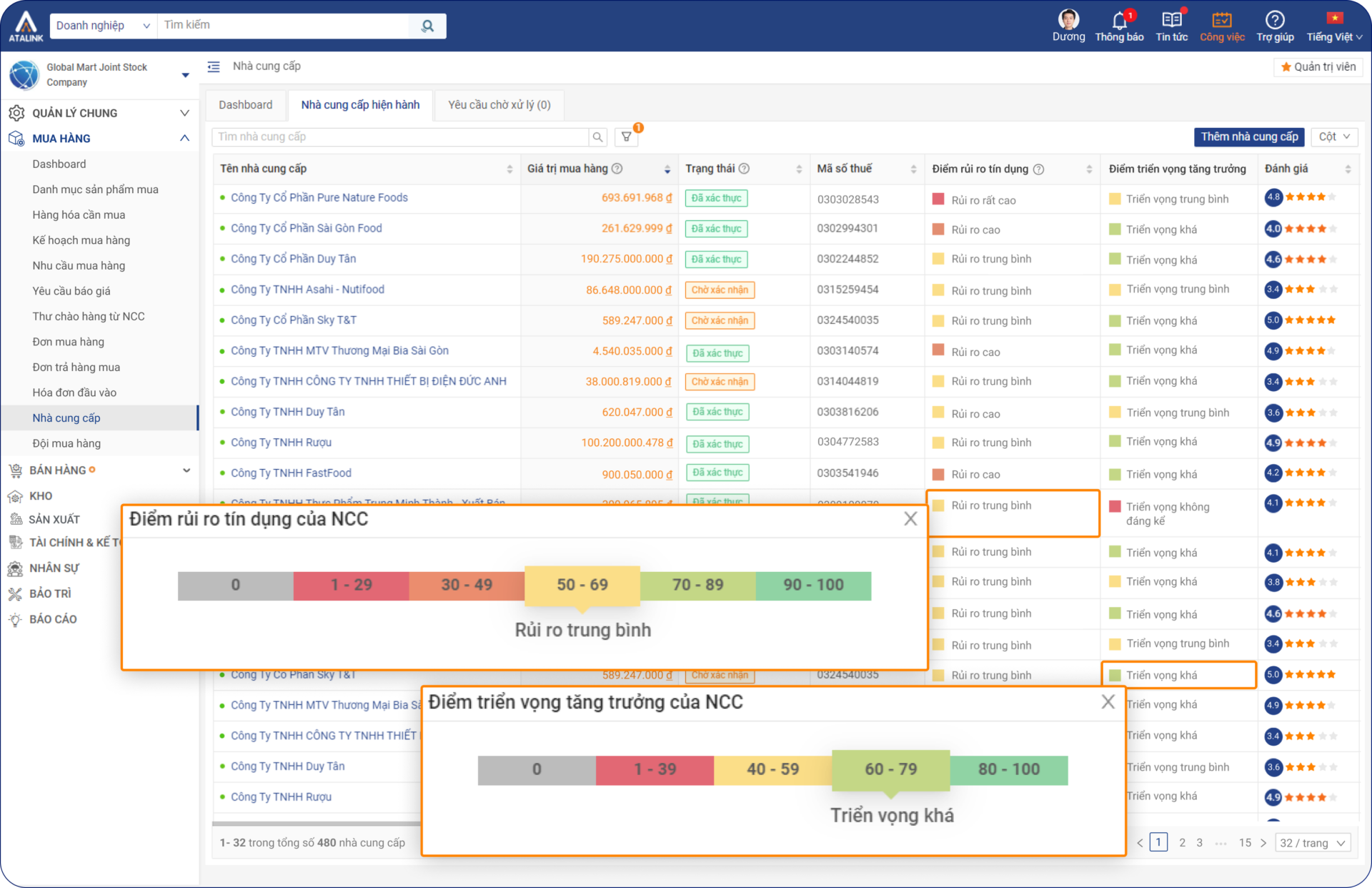Go to previous page arrow in pagination
Viewport: 1372px width, 888px height.
tap(1140, 843)
